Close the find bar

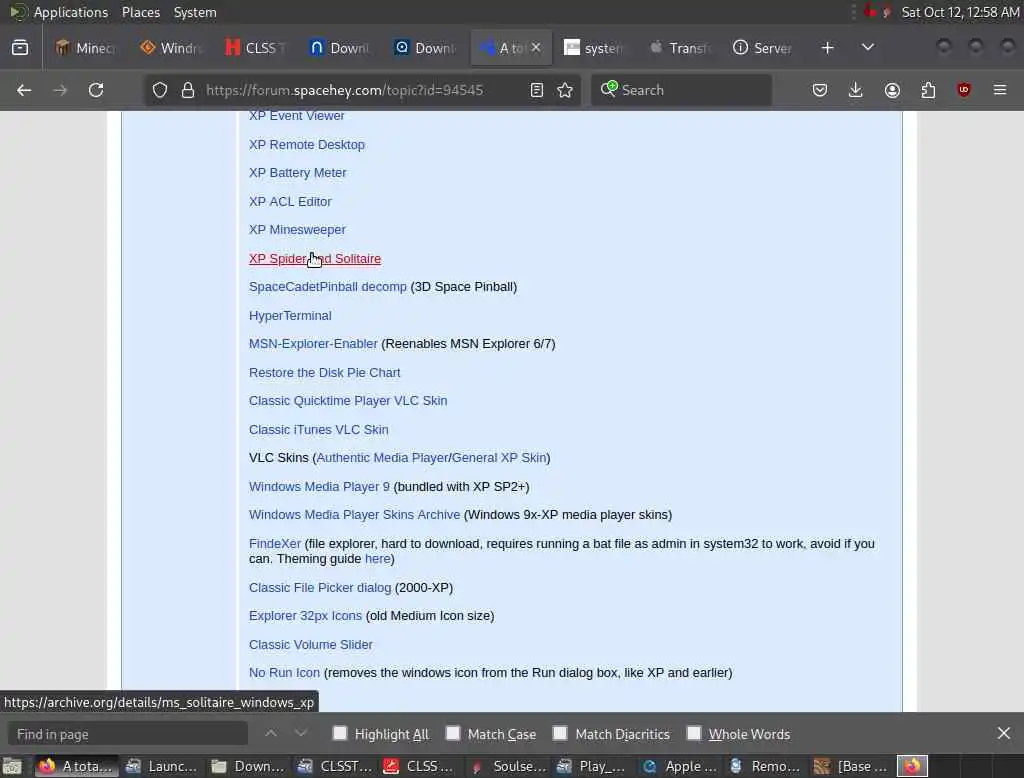[1004, 734]
